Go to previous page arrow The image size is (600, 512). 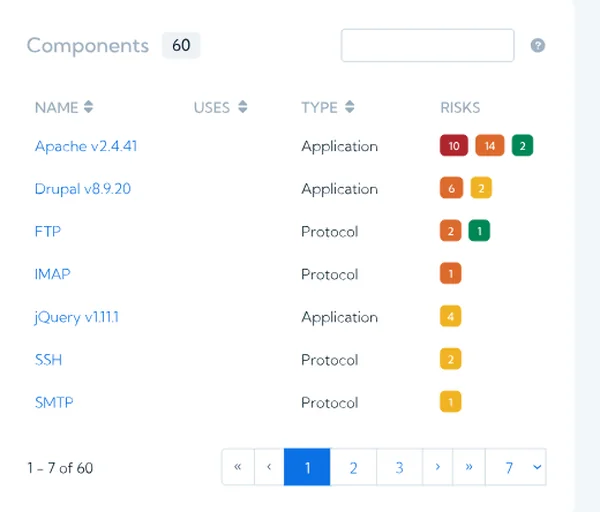pos(269,467)
